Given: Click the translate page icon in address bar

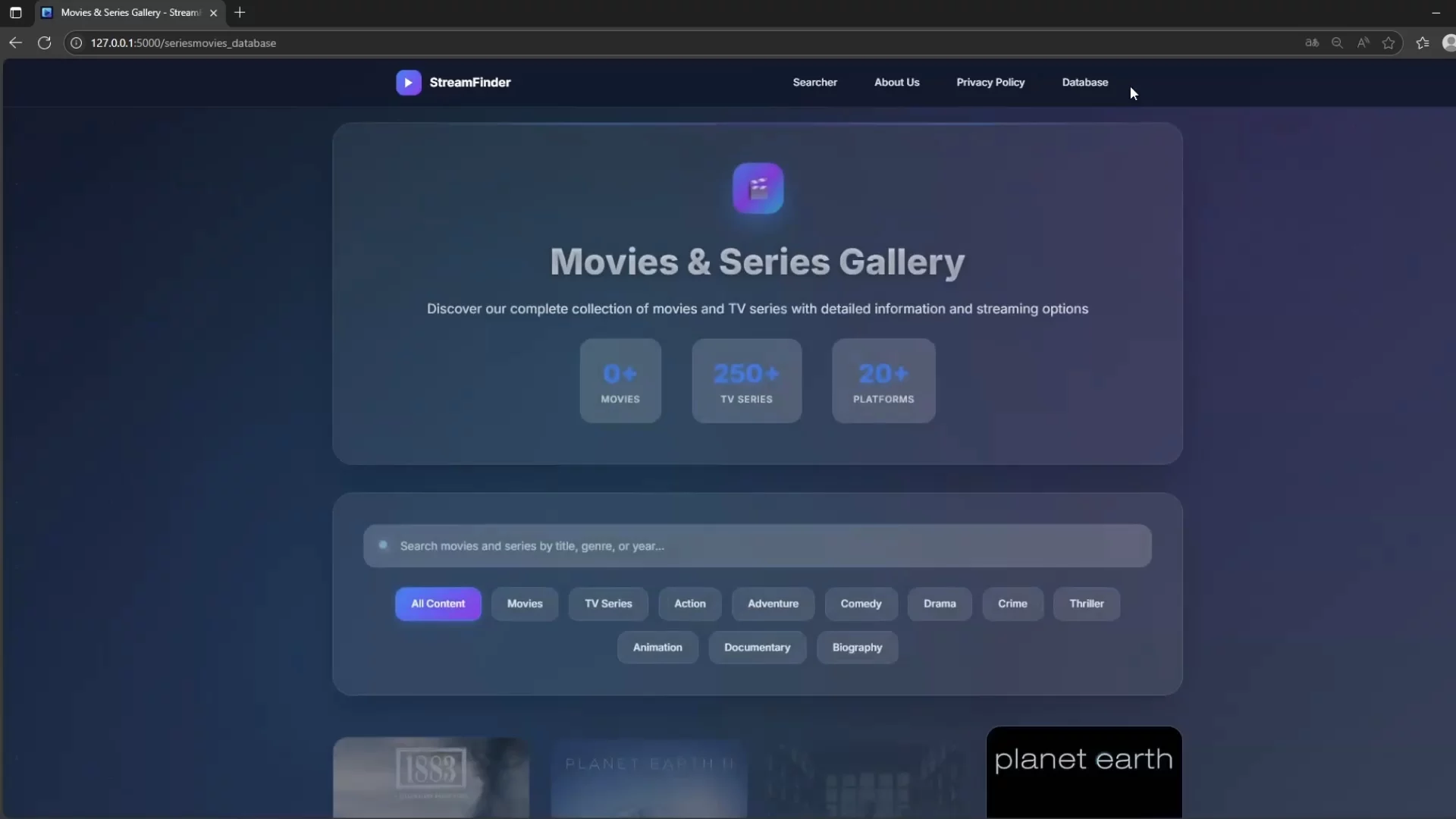Looking at the screenshot, I should coord(1313,43).
